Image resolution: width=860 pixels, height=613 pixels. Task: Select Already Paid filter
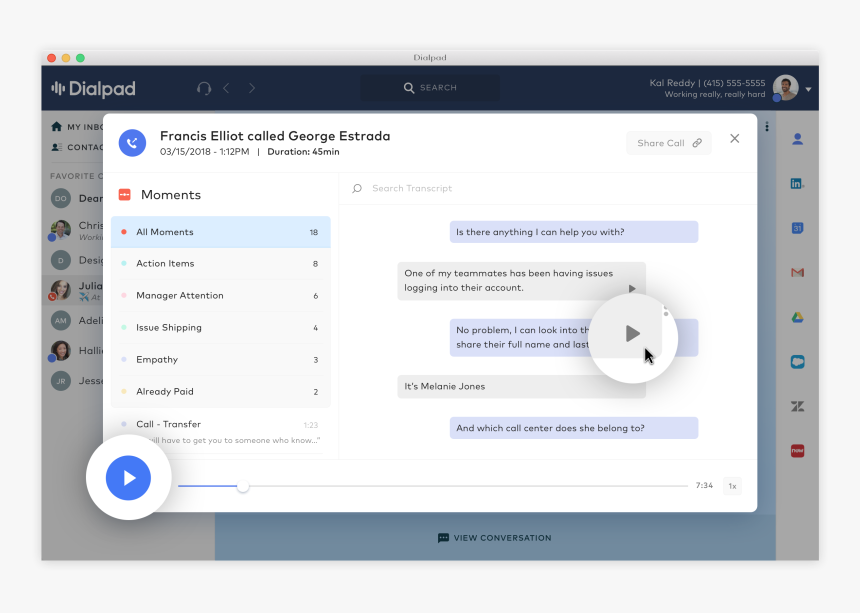click(220, 391)
